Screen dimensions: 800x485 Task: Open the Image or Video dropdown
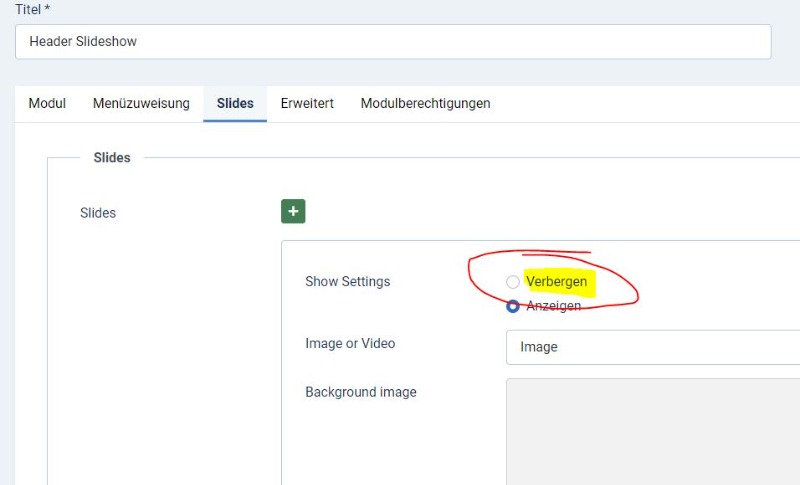point(653,347)
